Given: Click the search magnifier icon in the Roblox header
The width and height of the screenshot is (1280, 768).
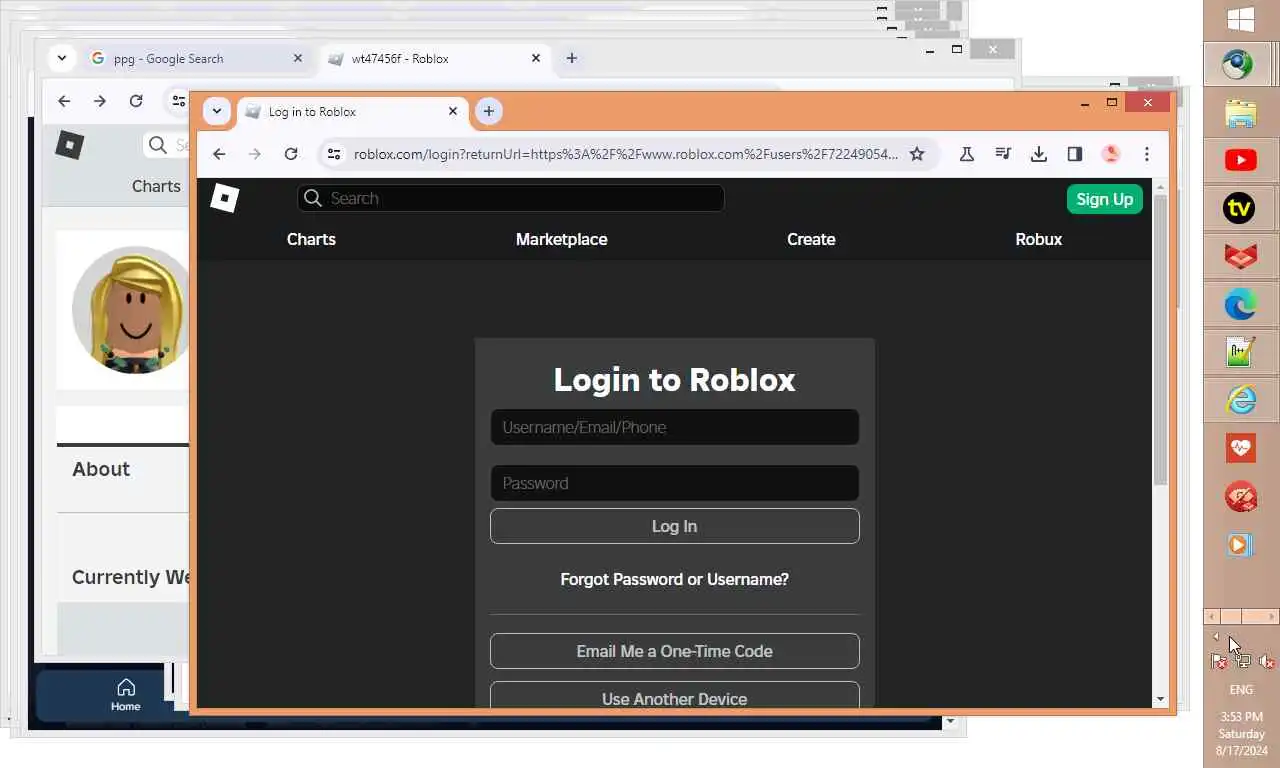Looking at the screenshot, I should pos(313,198).
